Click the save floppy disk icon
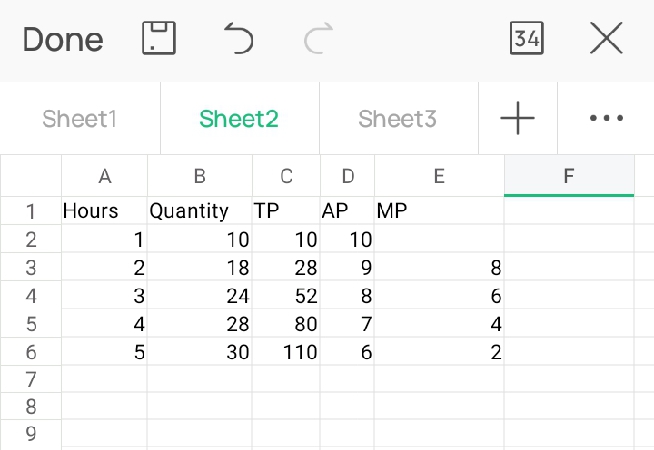 point(159,39)
